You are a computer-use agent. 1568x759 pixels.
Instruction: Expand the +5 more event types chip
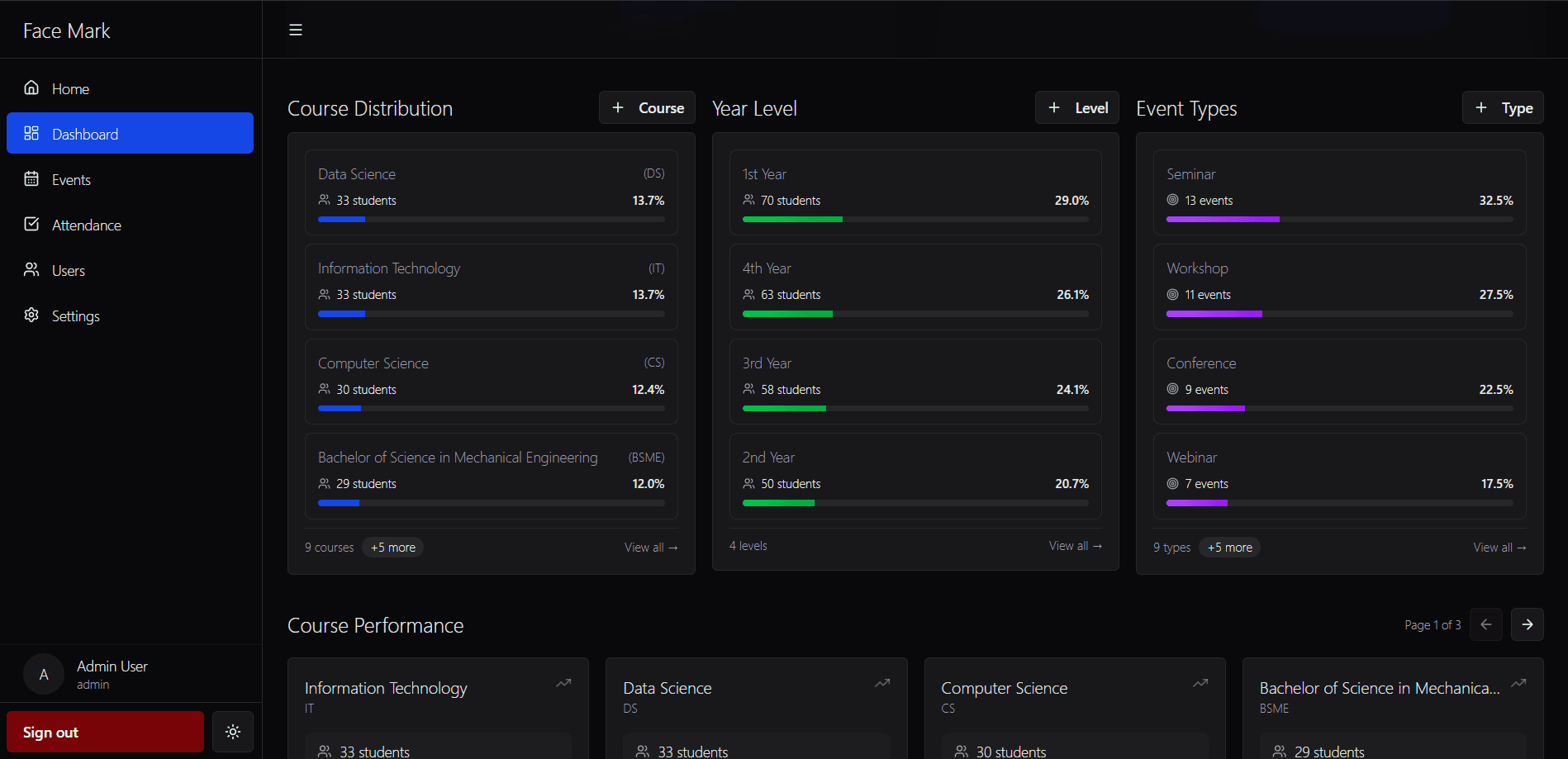1229,547
